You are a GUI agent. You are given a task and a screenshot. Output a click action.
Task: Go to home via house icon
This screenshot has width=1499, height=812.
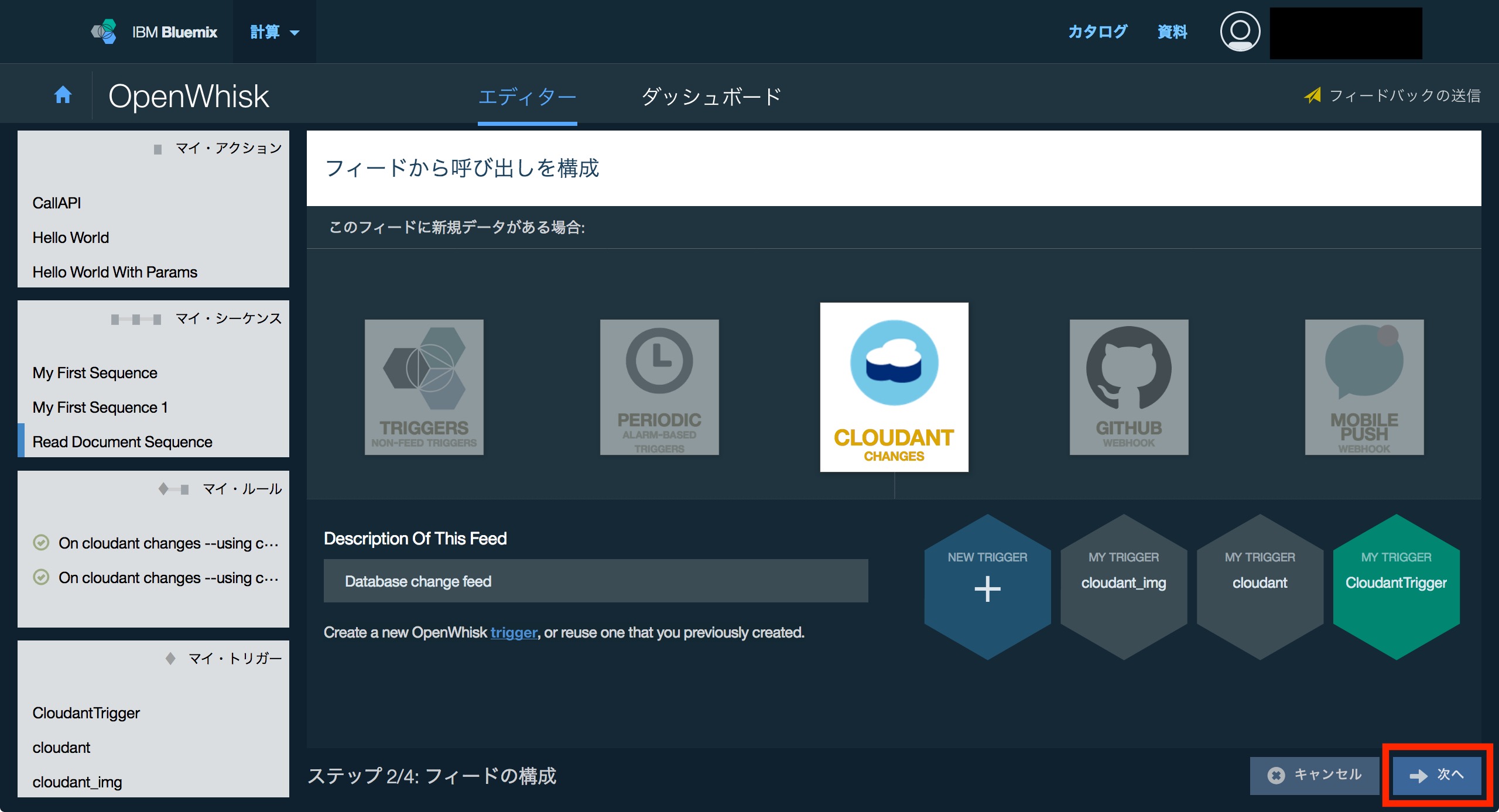pos(63,95)
